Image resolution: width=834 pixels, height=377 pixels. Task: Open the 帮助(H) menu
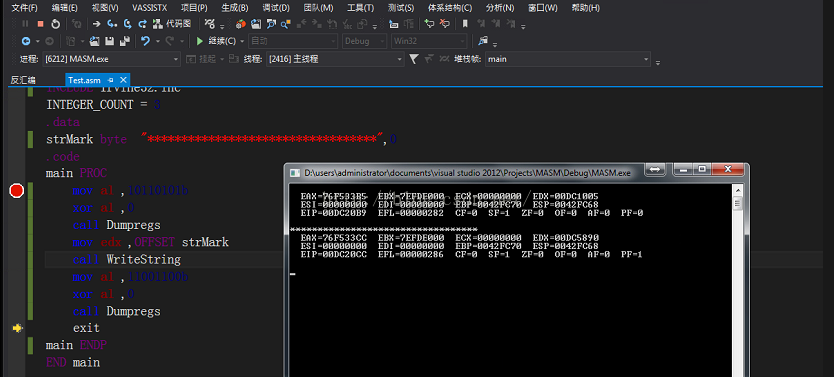pos(586,8)
